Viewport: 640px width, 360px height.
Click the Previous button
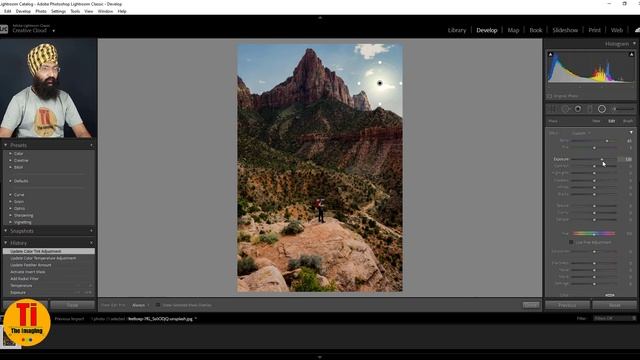point(567,305)
